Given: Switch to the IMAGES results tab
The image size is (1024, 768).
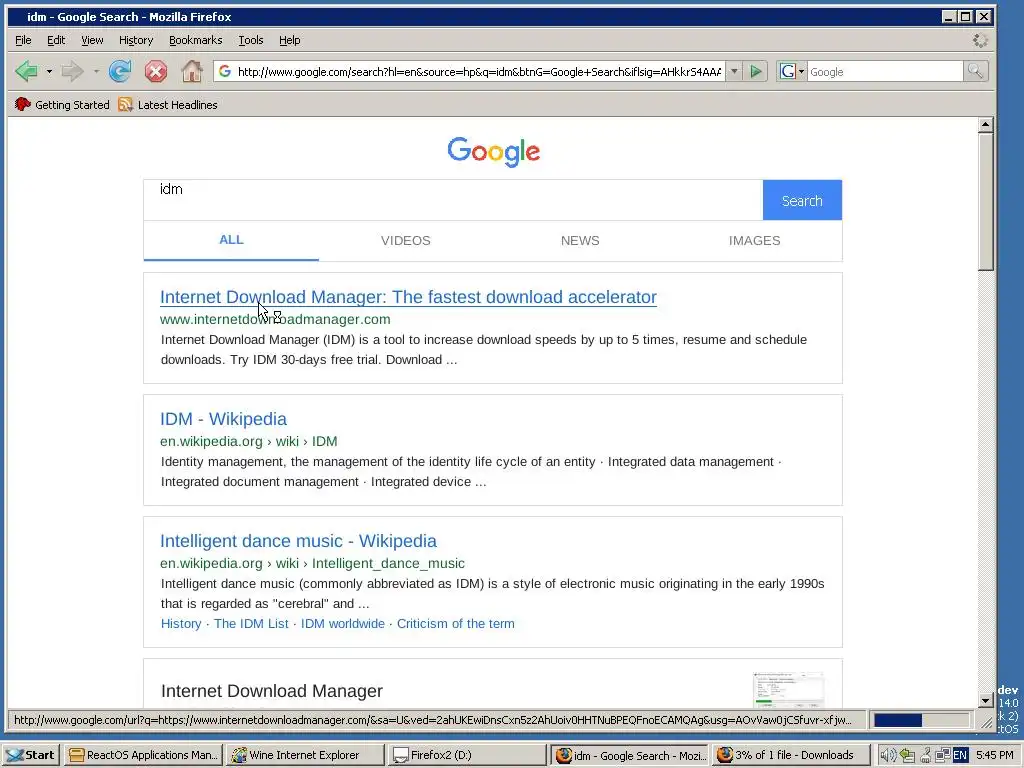Looking at the screenshot, I should (x=754, y=240).
